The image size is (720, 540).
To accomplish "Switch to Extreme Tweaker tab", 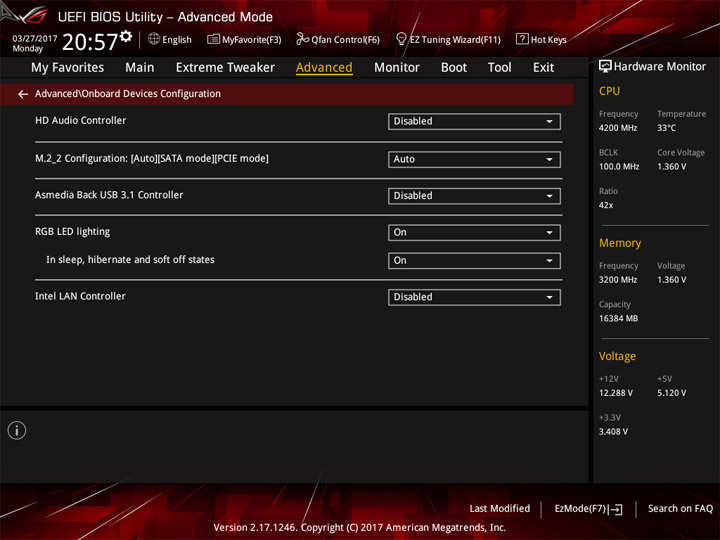I will tap(225, 68).
